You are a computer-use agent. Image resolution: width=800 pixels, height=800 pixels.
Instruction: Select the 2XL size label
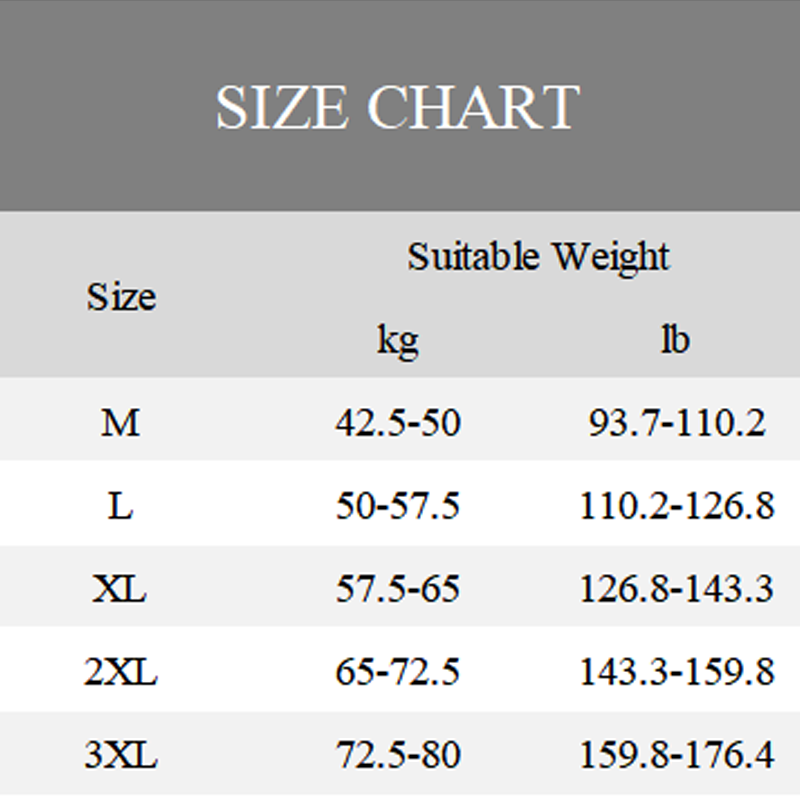(120, 672)
